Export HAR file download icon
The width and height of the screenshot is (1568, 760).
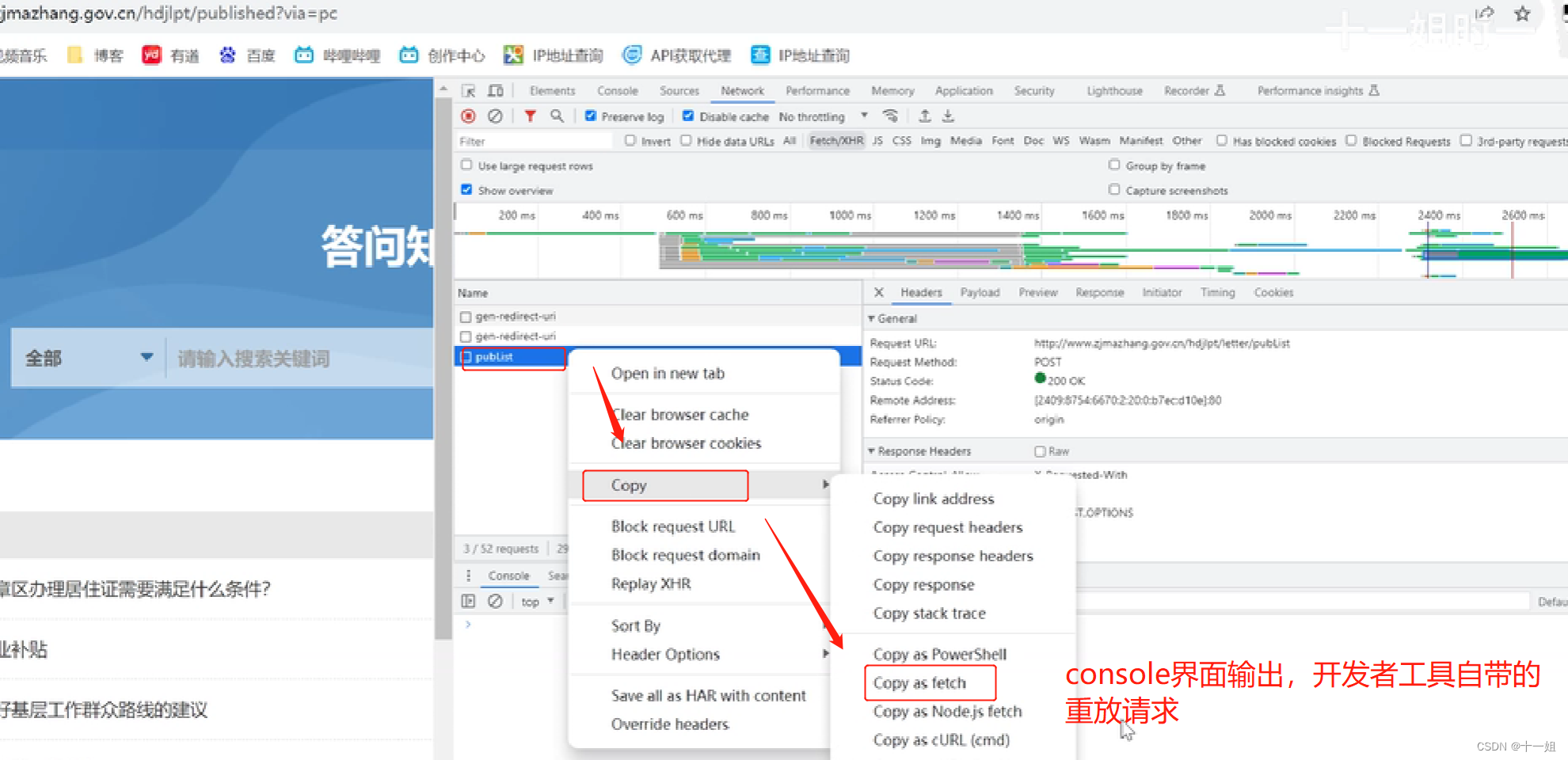tap(948, 116)
